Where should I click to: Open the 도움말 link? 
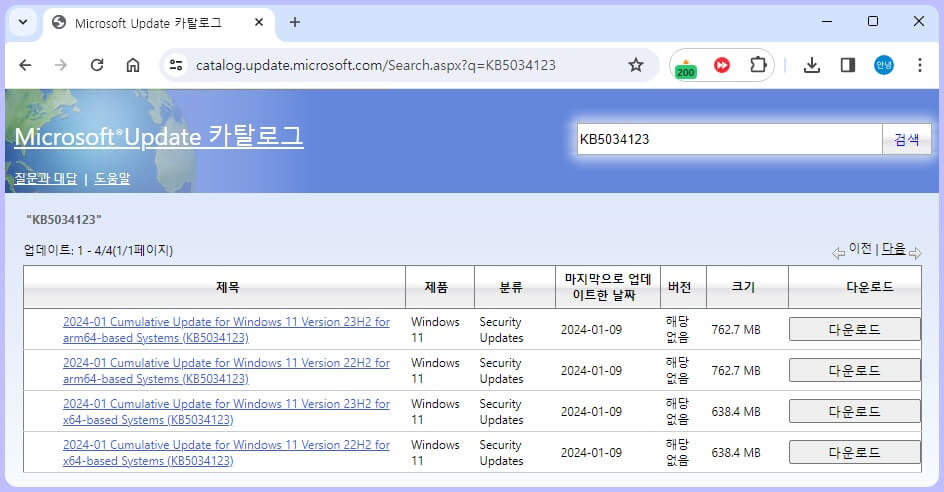pos(112,178)
